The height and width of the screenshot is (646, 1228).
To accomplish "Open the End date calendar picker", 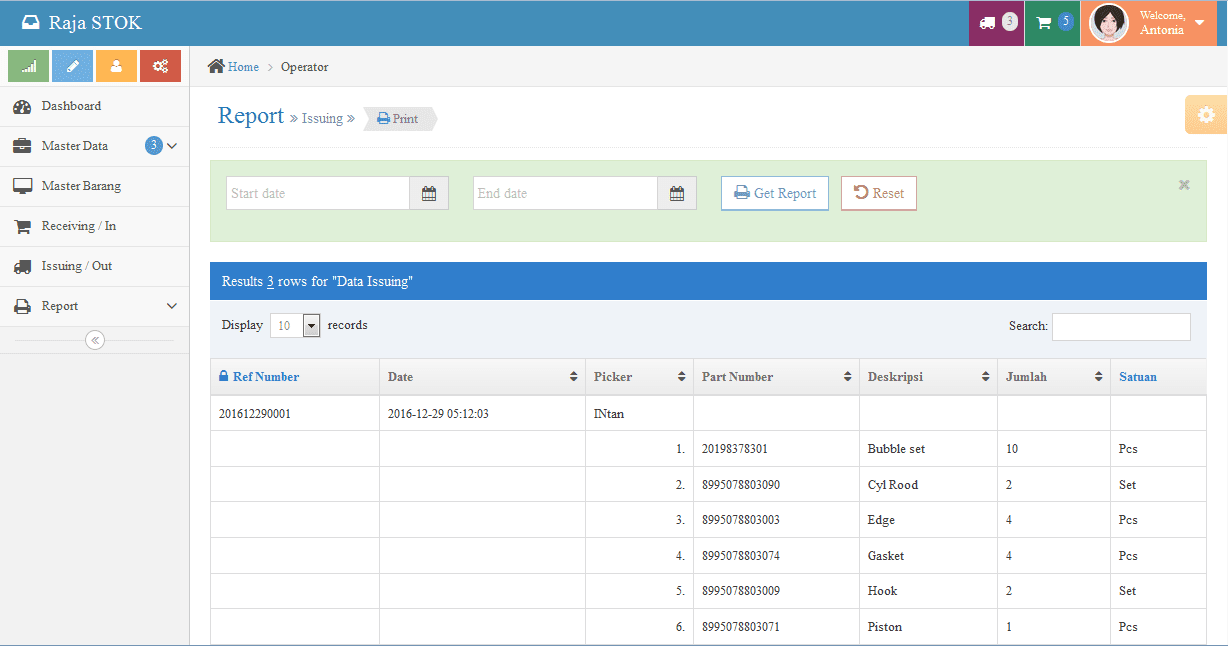I will click(677, 192).
